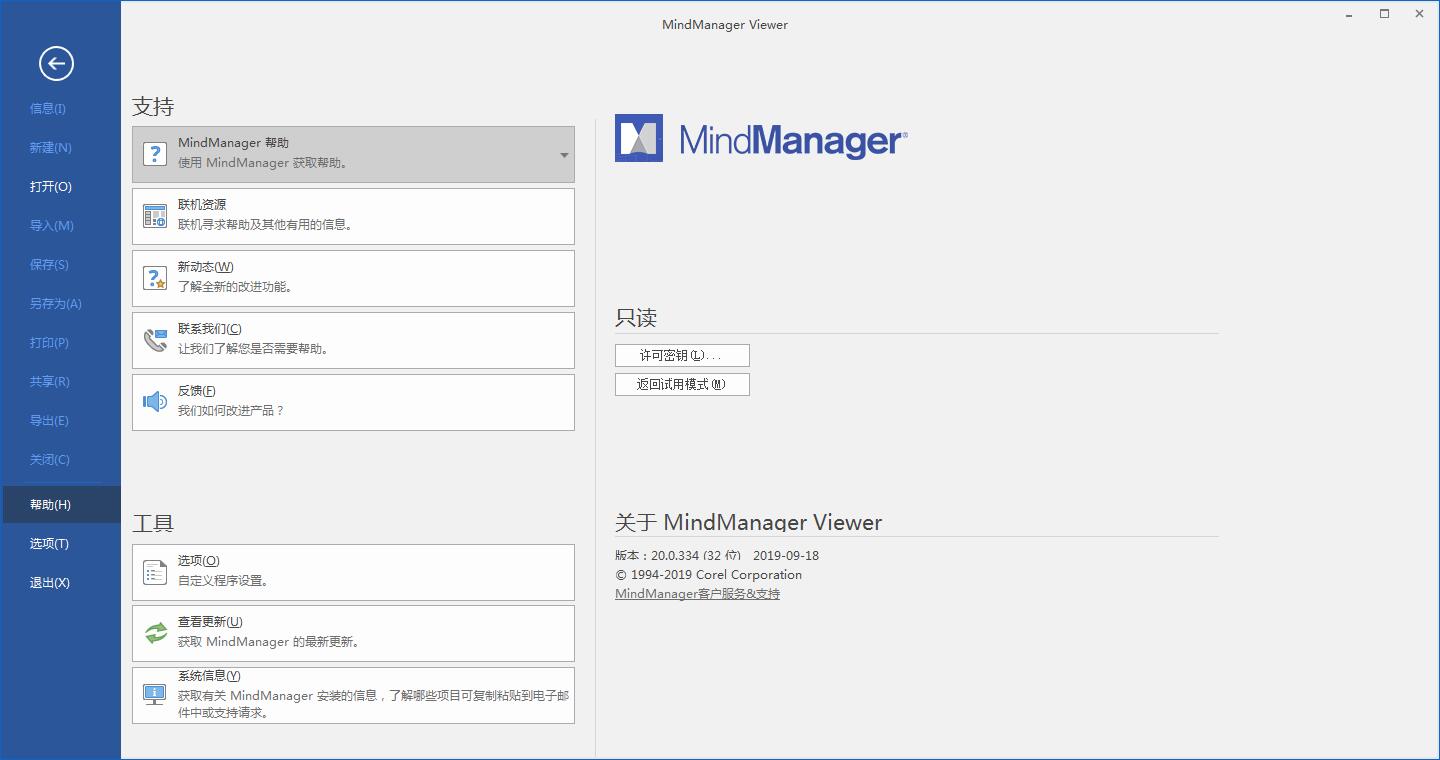Select the 帮助(H) sidebar tab
The image size is (1440, 760).
click(50, 505)
